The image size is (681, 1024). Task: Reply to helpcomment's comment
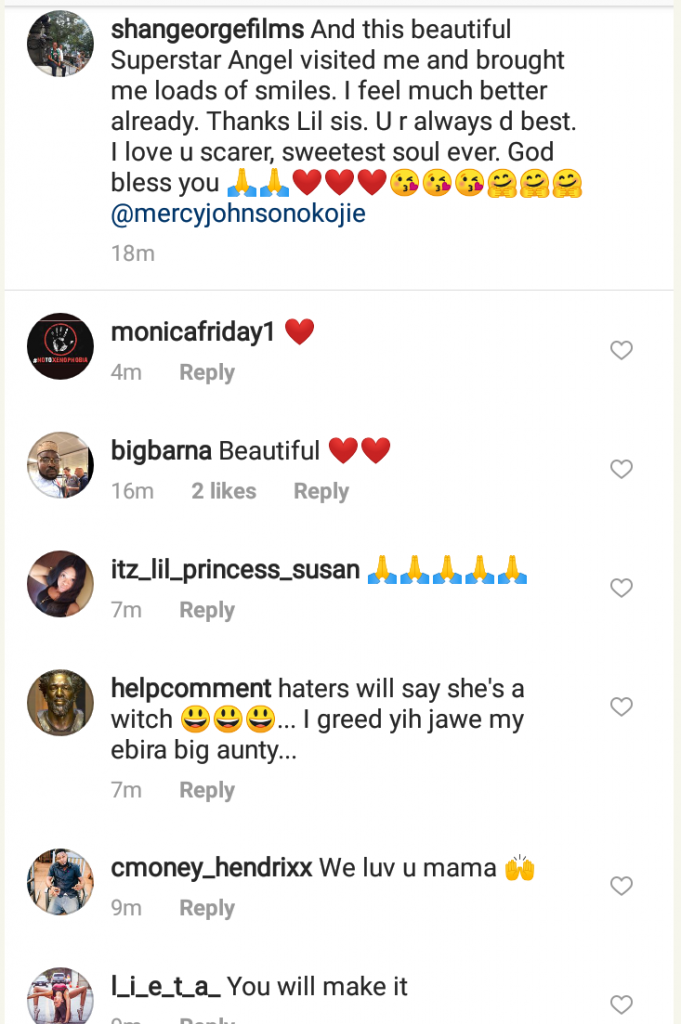207,791
